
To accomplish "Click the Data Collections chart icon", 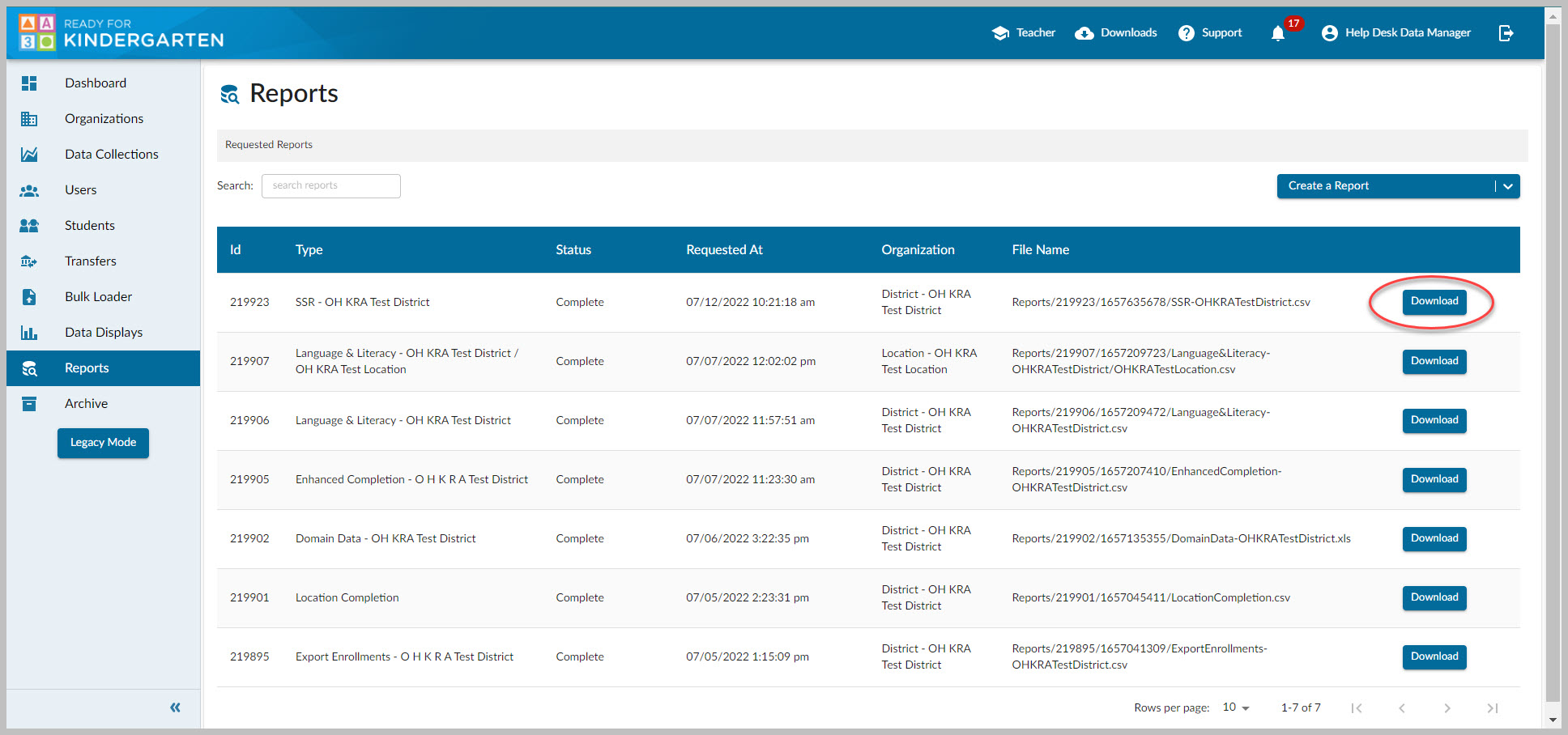I will point(29,155).
